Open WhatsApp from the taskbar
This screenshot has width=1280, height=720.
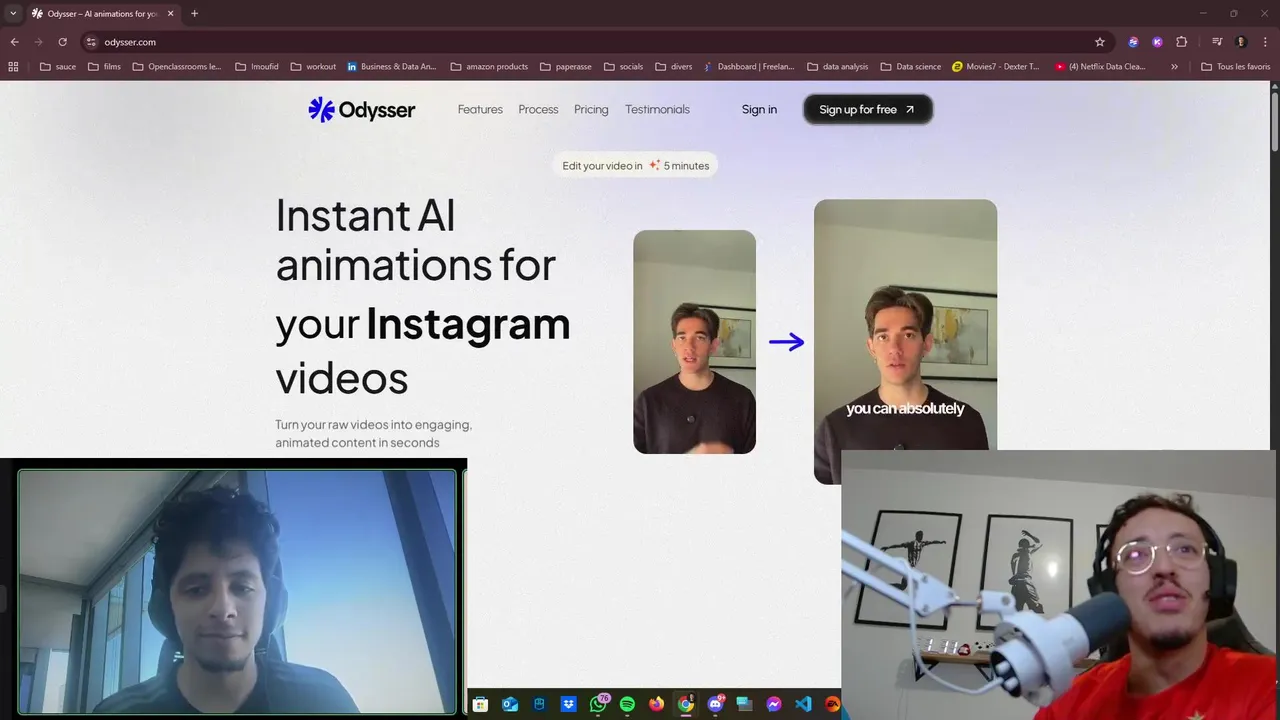(598, 704)
